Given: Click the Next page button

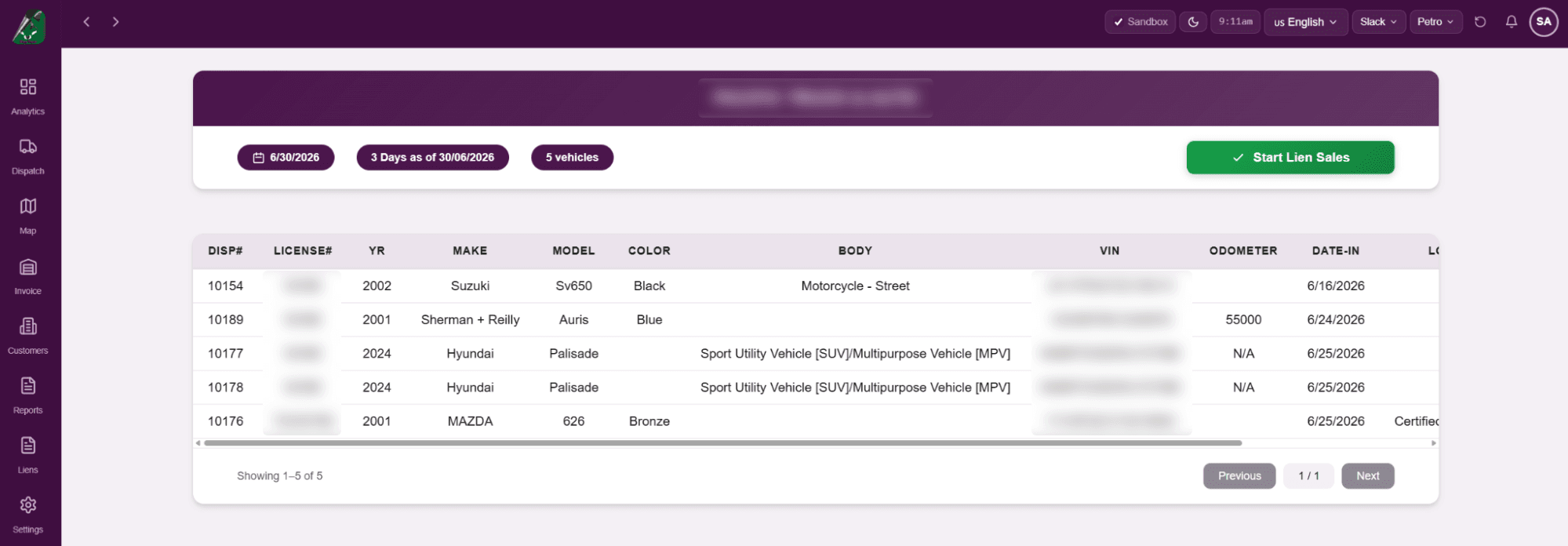Looking at the screenshot, I should tap(1367, 476).
